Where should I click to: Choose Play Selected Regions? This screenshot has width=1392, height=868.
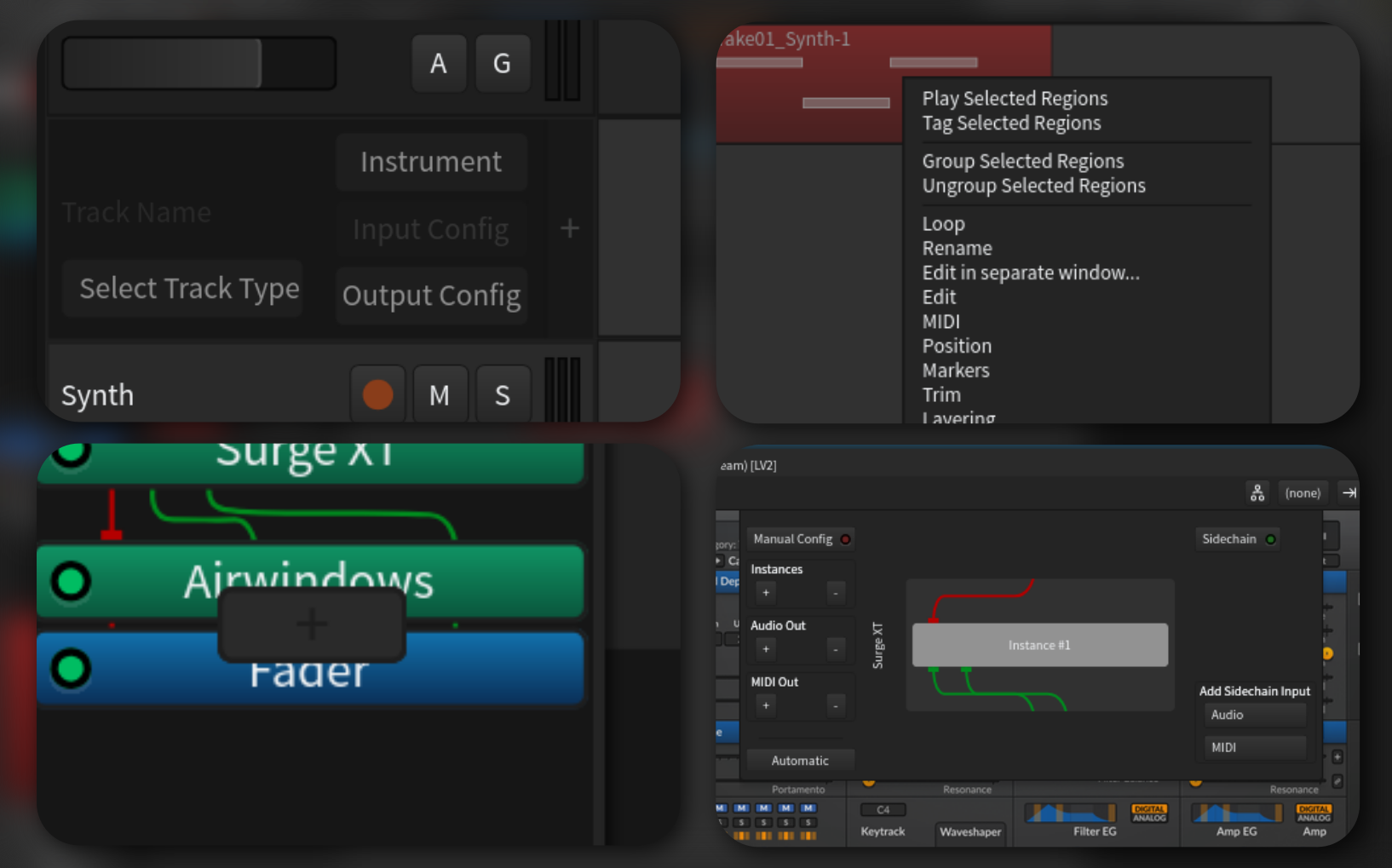1015,99
